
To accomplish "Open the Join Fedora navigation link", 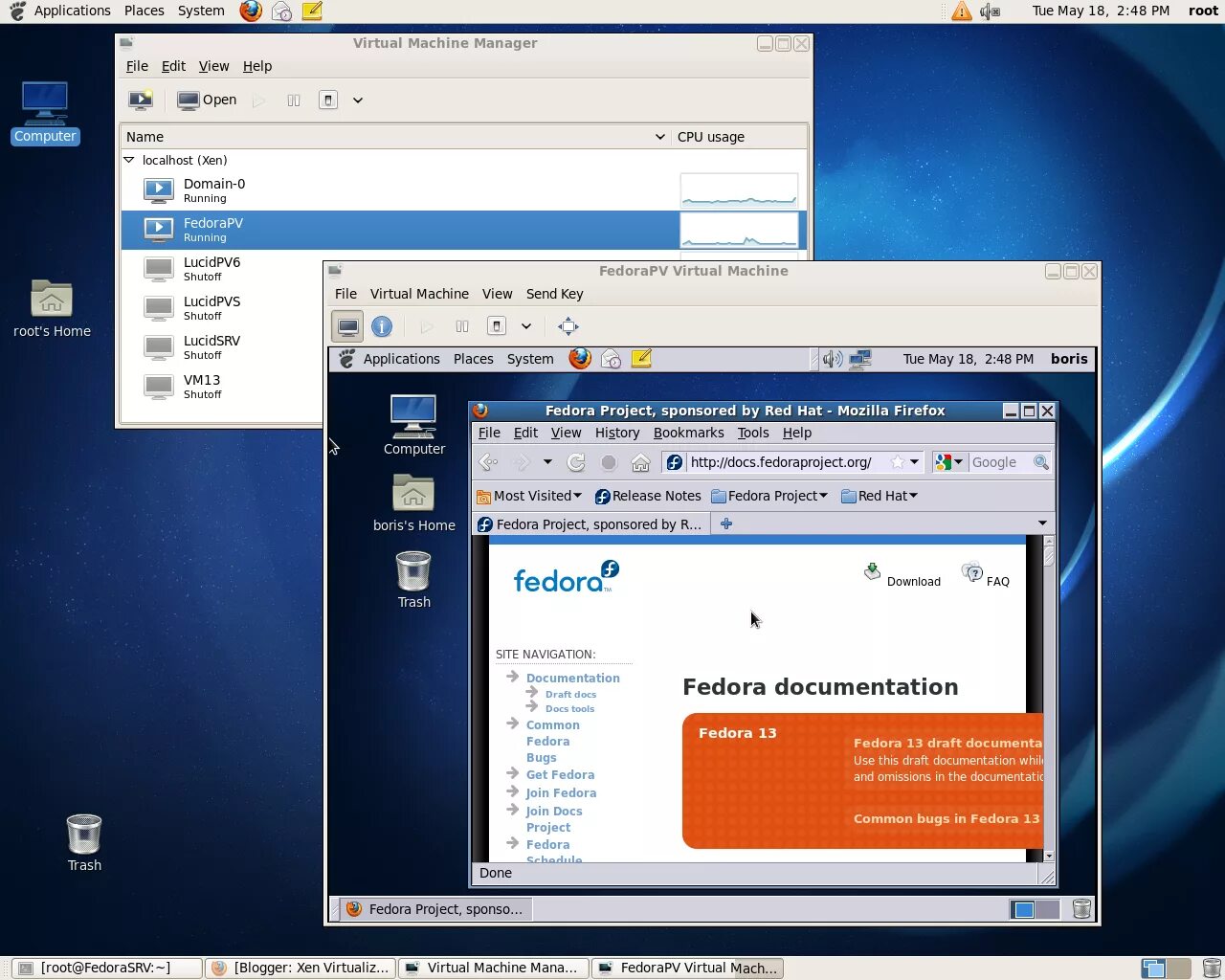I will pos(561,793).
